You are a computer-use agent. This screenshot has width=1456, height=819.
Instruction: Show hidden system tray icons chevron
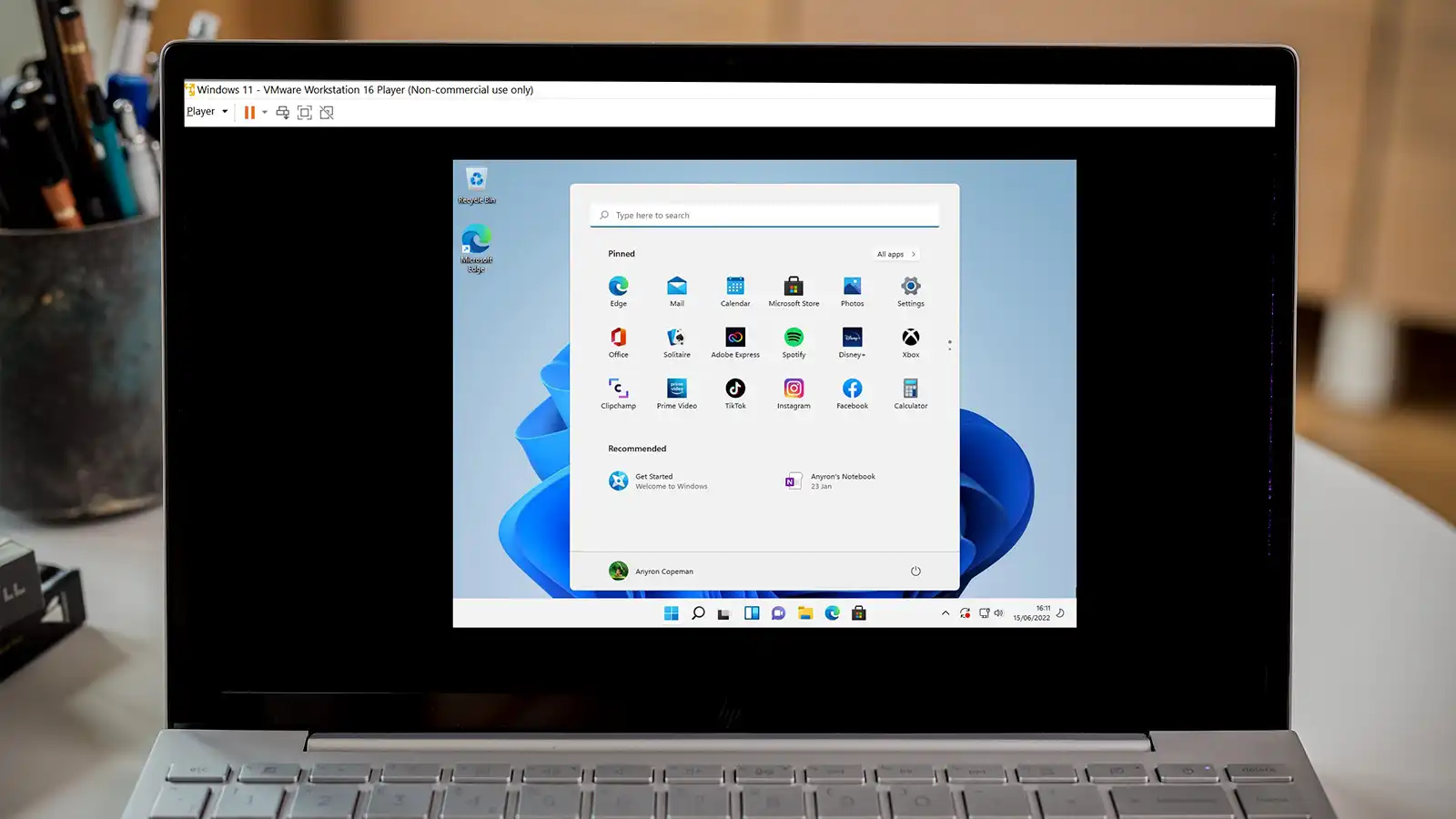click(945, 613)
